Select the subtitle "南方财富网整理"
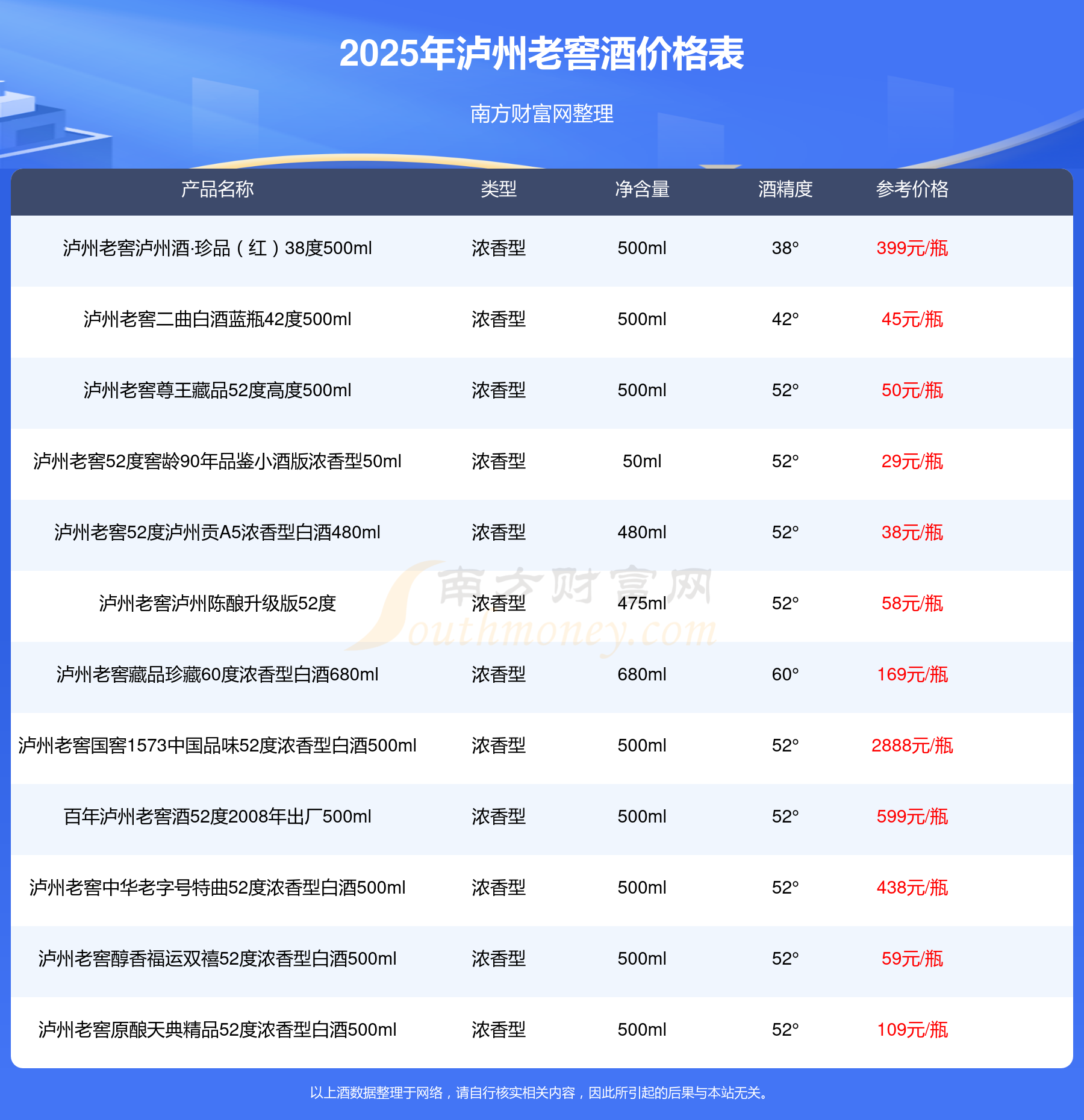 [542, 114]
